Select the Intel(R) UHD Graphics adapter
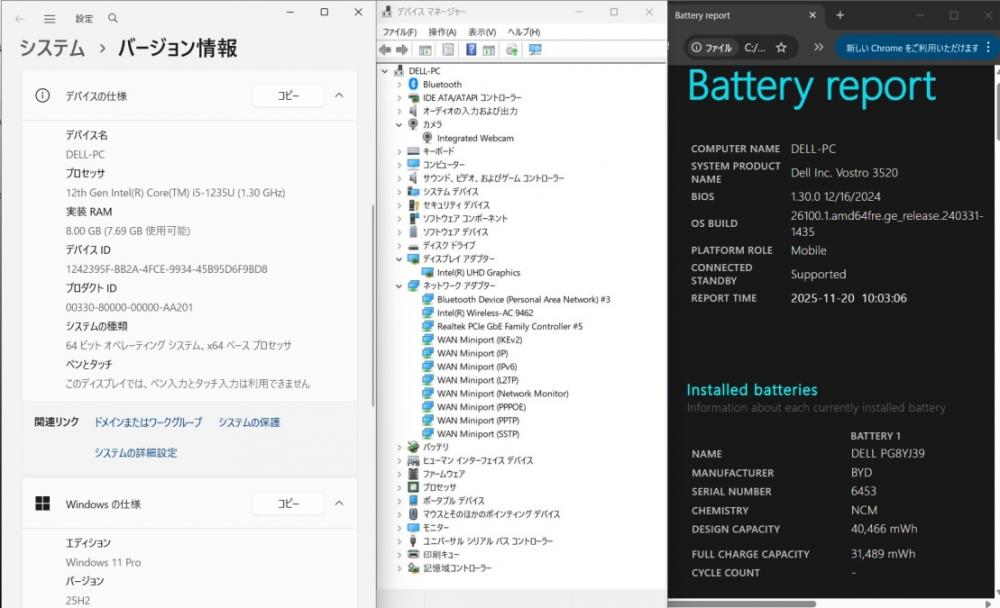This screenshot has height=608, width=1000. (478, 272)
